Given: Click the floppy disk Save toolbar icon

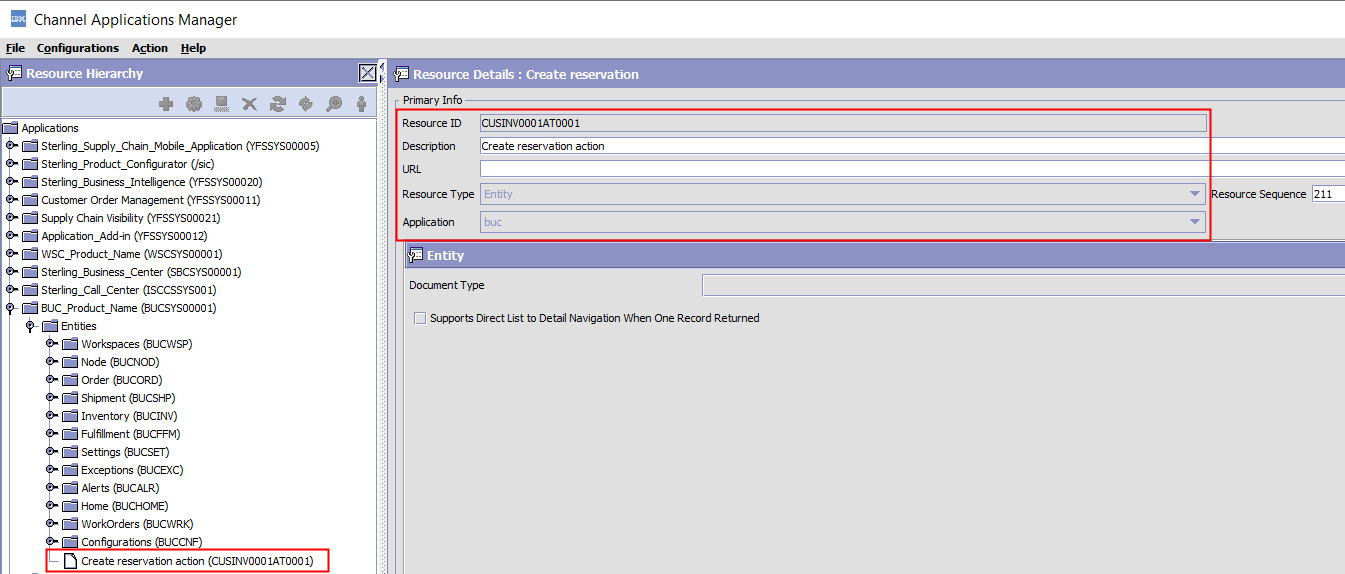Looking at the screenshot, I should pyautogui.click(x=222, y=104).
